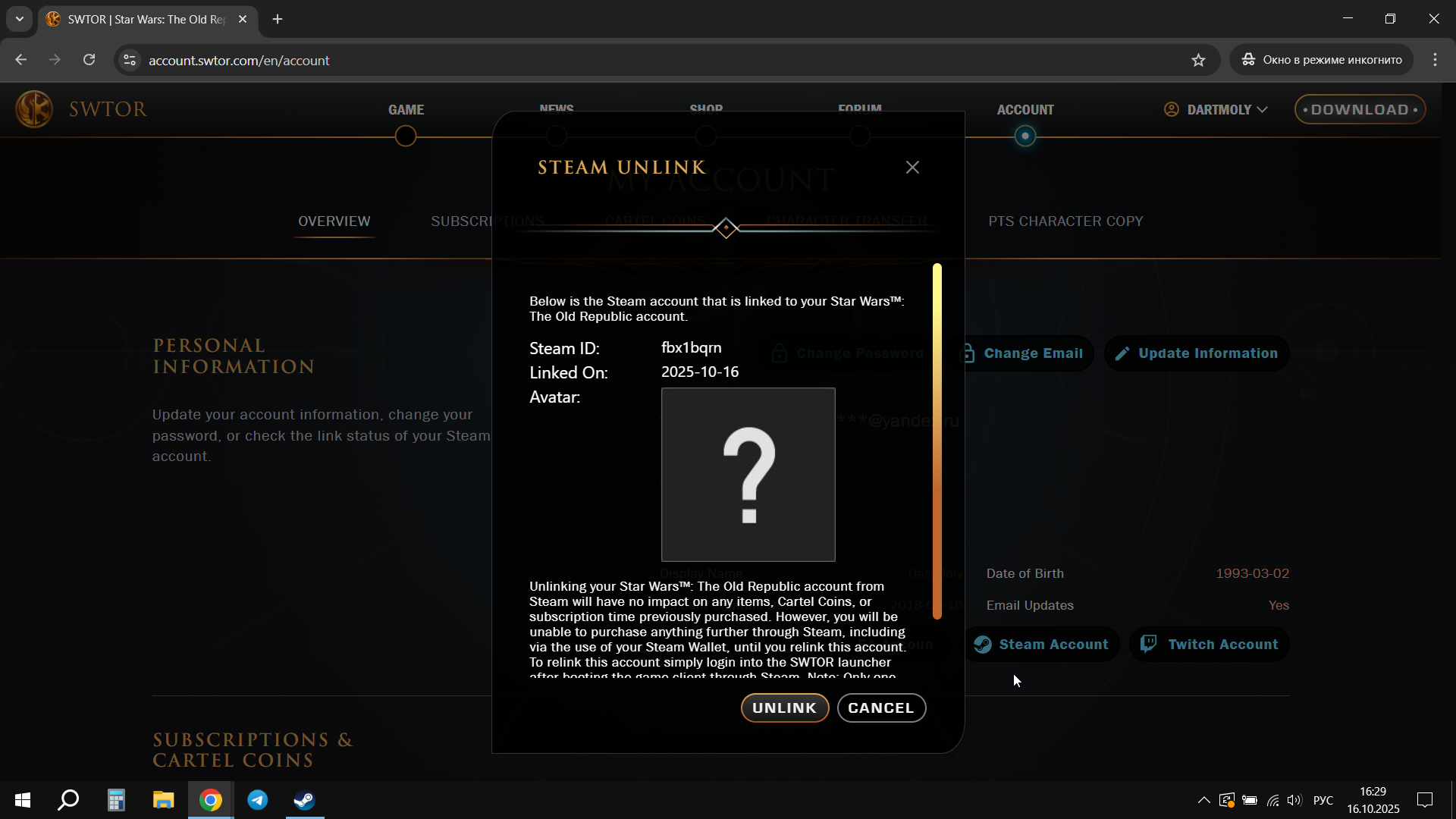Click the Twitch Account icon button

click(x=1209, y=644)
